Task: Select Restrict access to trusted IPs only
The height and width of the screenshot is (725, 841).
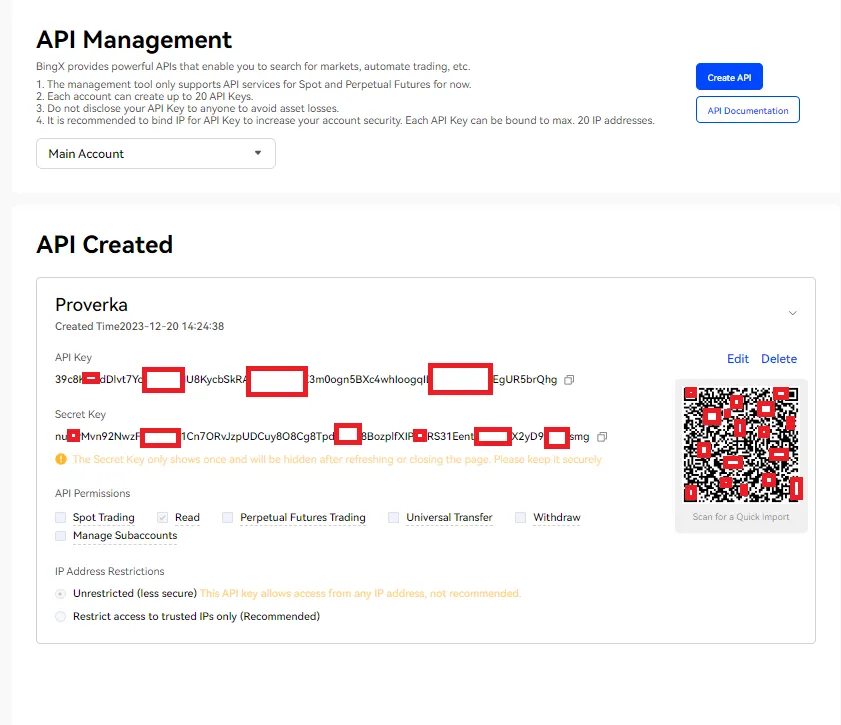Action: (62, 617)
